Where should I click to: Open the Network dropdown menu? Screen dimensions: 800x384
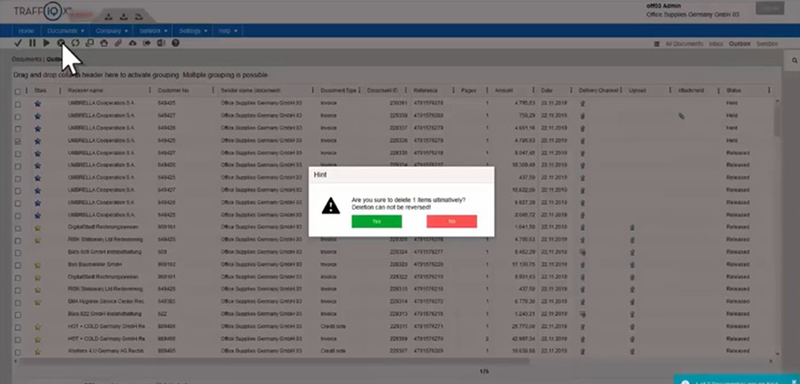point(153,31)
